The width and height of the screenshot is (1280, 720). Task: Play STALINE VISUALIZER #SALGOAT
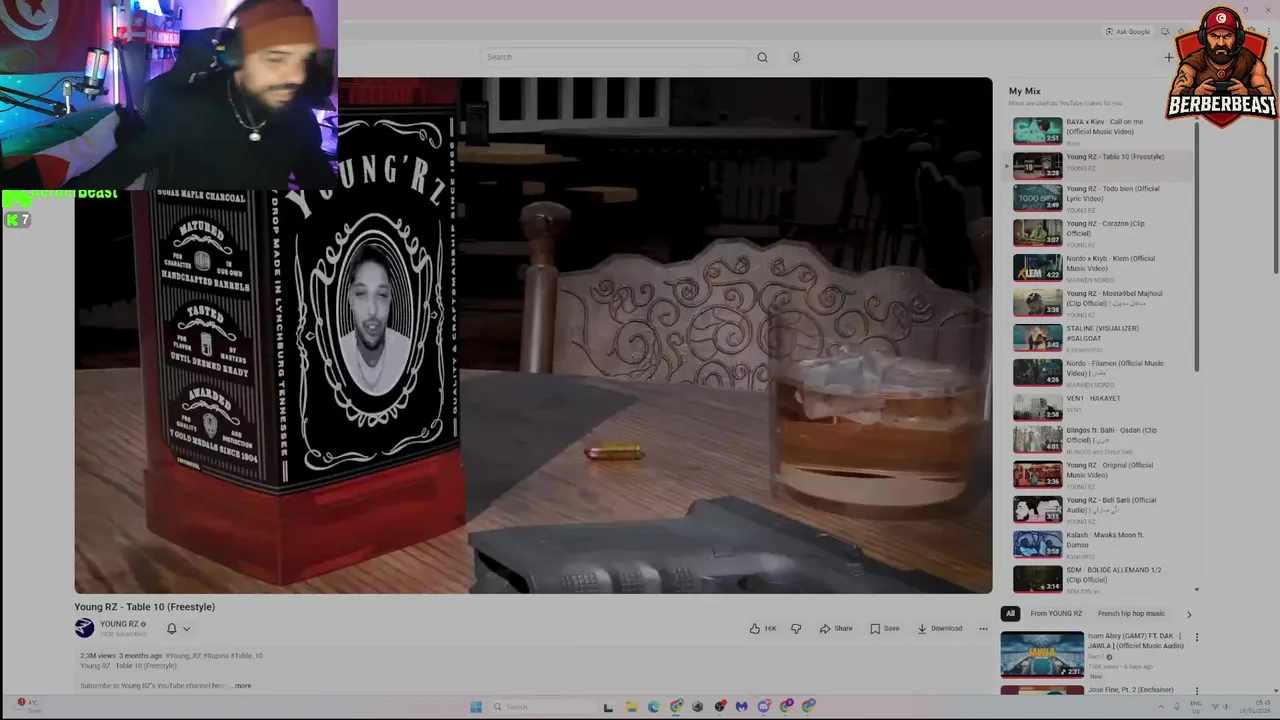point(1101,338)
